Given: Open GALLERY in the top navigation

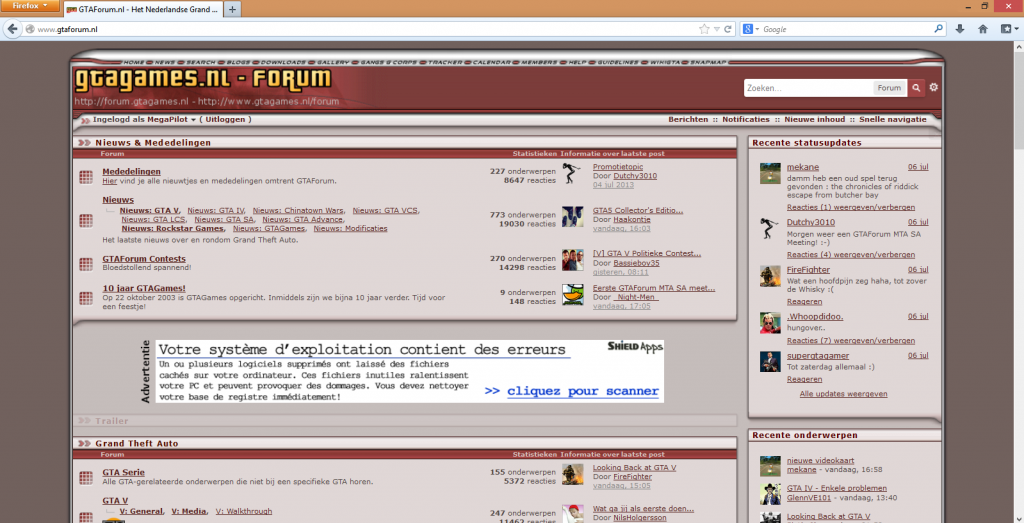Looking at the screenshot, I should [x=333, y=62].
